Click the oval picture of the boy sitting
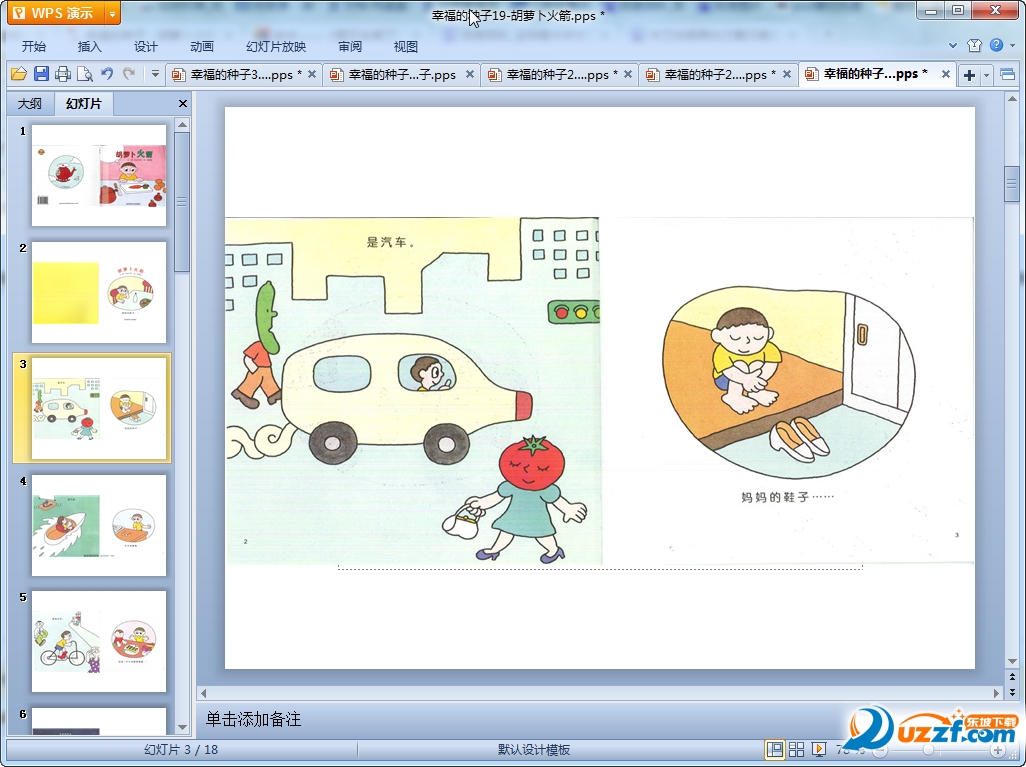 (x=788, y=382)
